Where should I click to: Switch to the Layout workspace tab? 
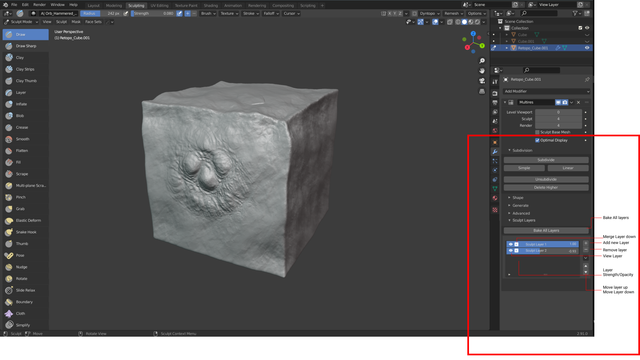pos(93,6)
